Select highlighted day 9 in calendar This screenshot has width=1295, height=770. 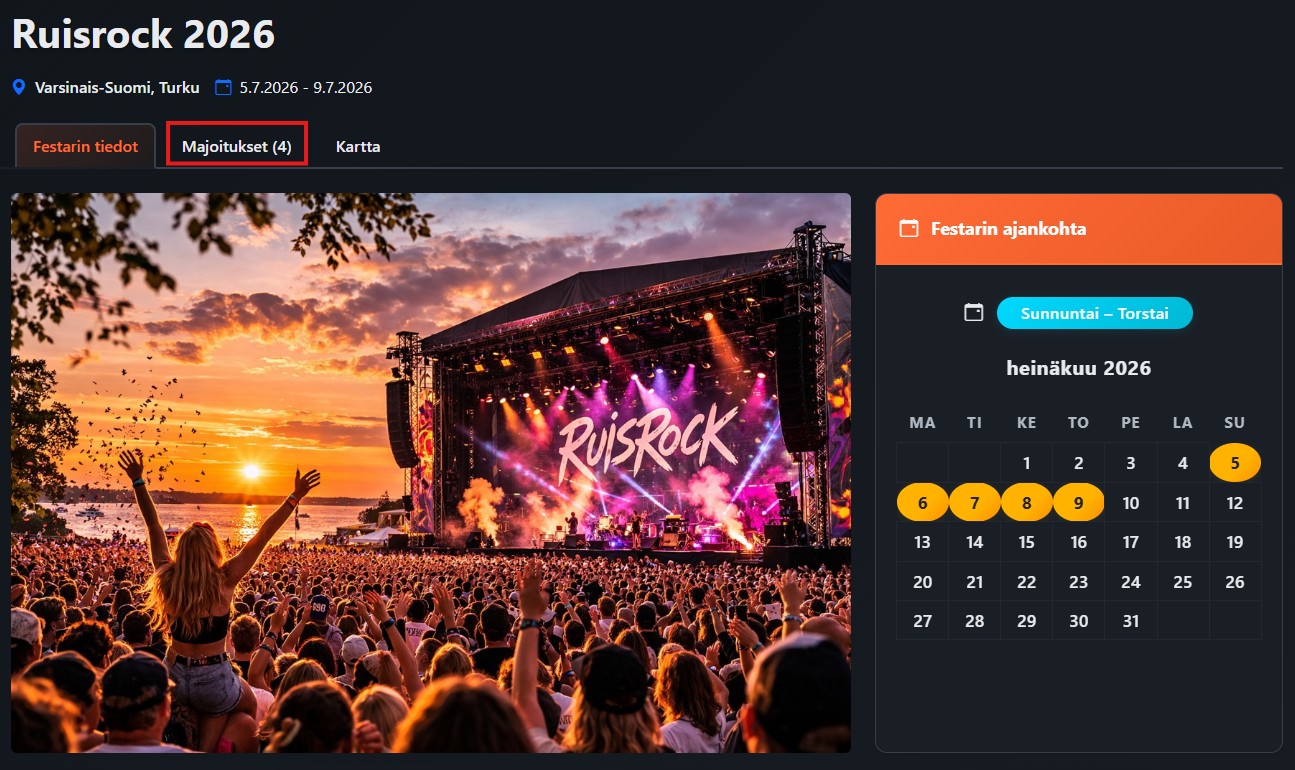point(1078,503)
